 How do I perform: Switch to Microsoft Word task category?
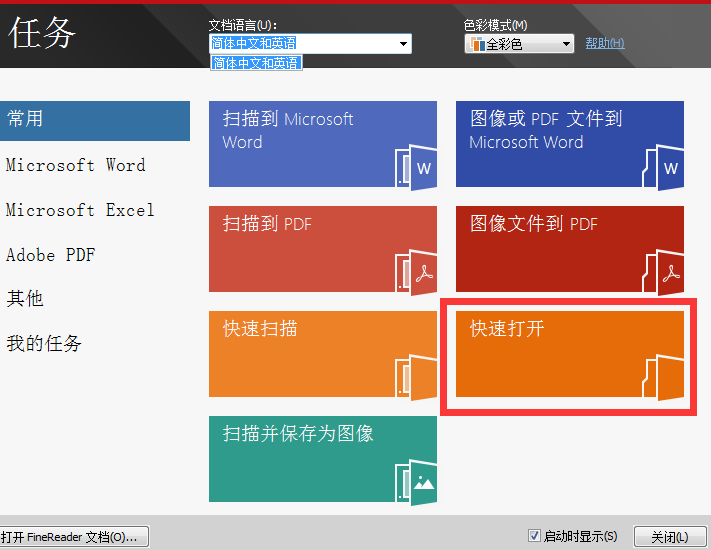(76, 165)
